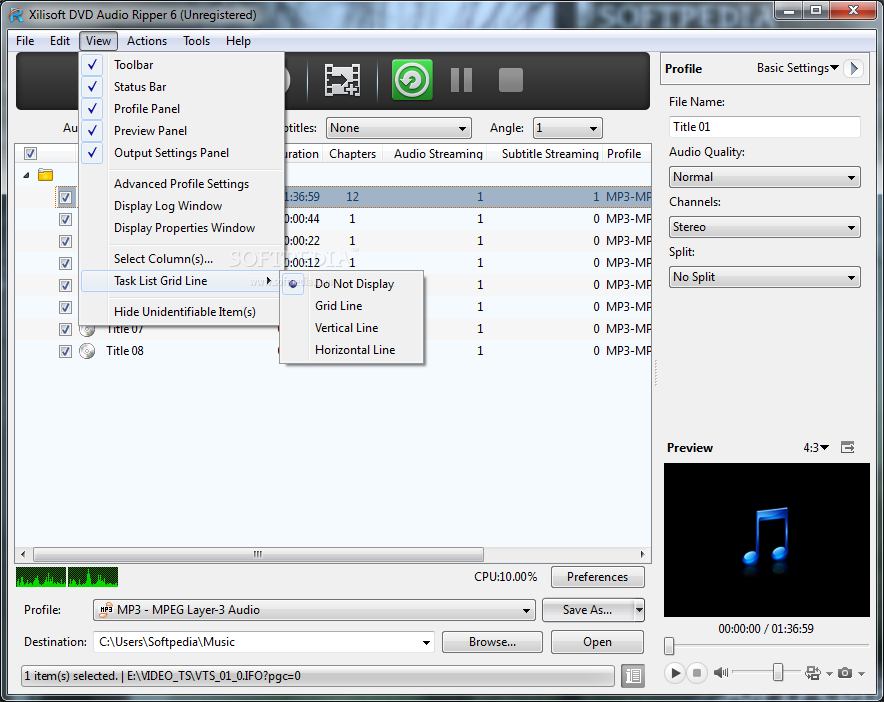884x702 pixels.
Task: Choose Display Log Window
Action: (x=180, y=206)
